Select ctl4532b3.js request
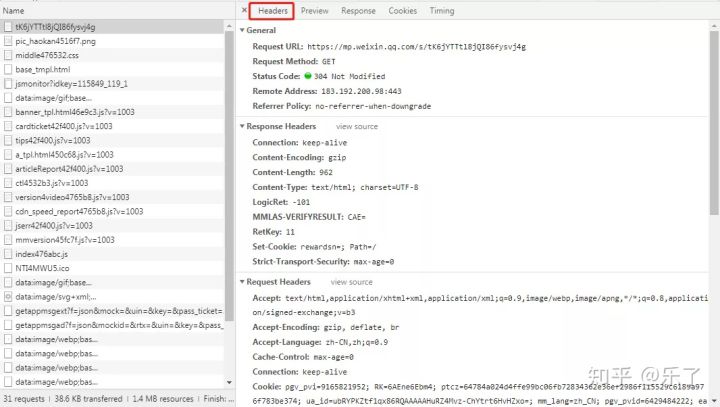This screenshot has height=407, width=720. [112, 183]
